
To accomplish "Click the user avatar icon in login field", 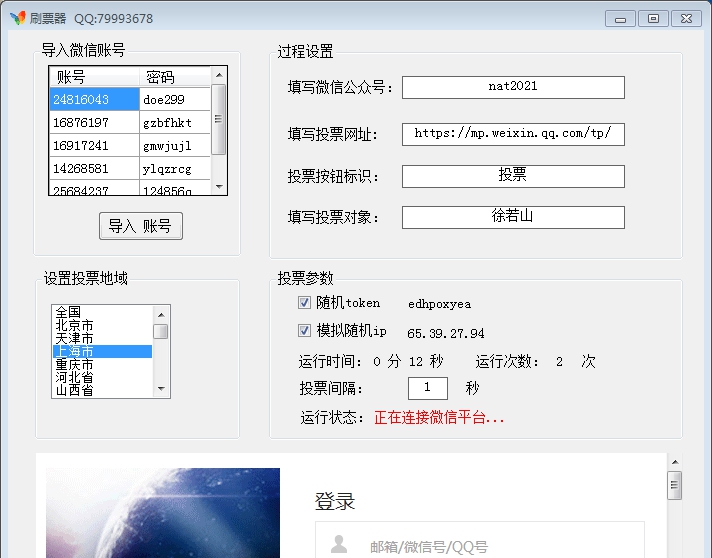I will pos(339,544).
